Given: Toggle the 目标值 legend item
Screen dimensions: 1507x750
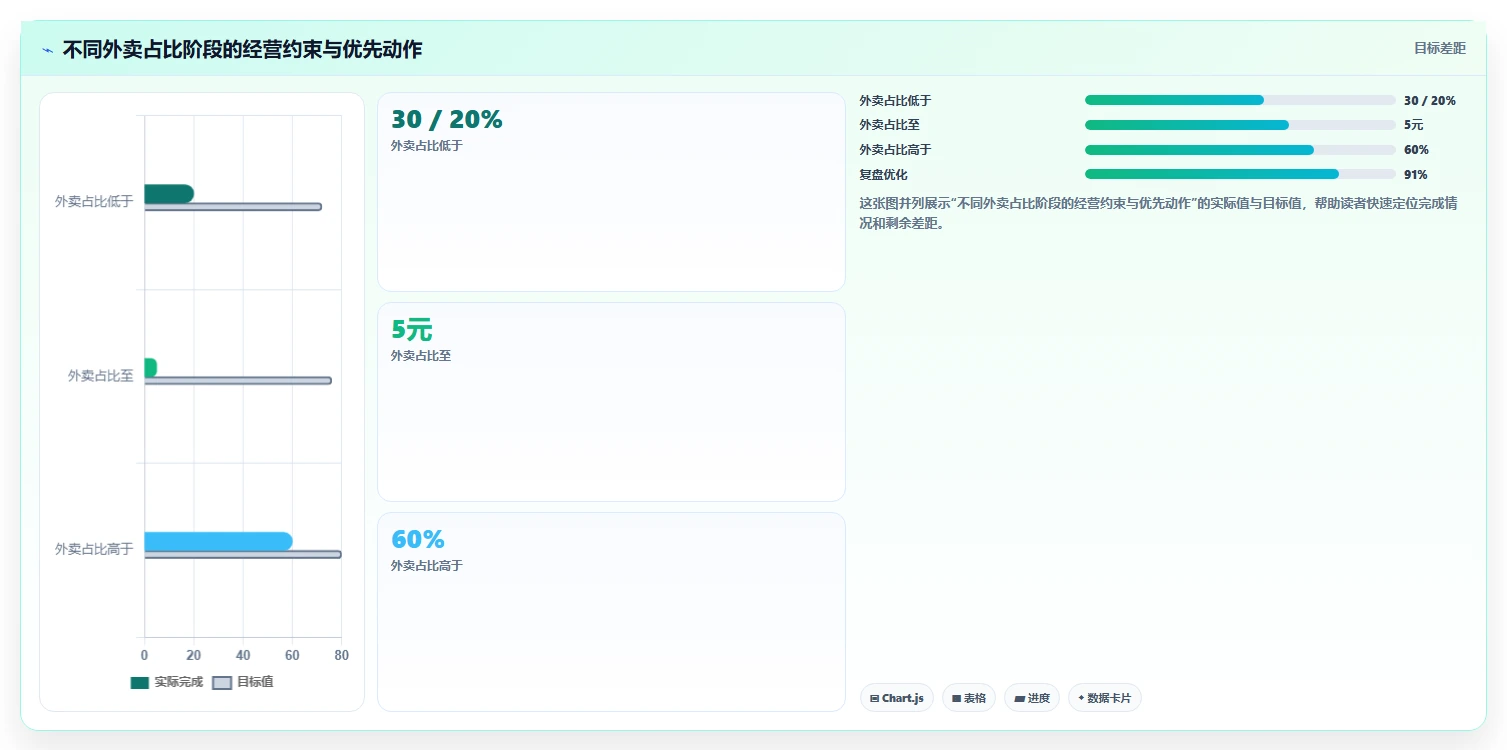Looking at the screenshot, I should 243,682.
